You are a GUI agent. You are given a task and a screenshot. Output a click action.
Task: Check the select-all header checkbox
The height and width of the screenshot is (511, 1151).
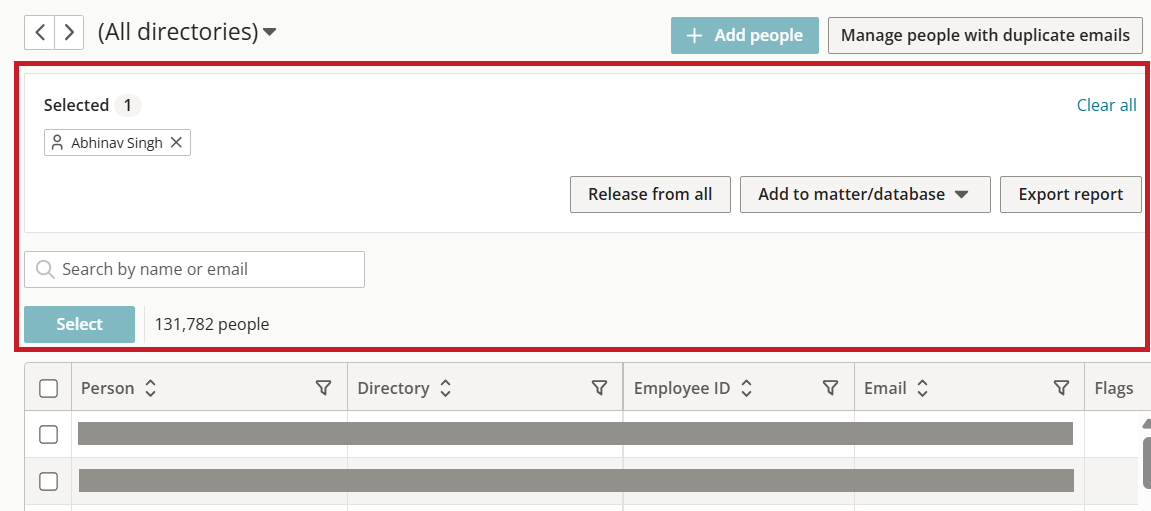pos(48,388)
